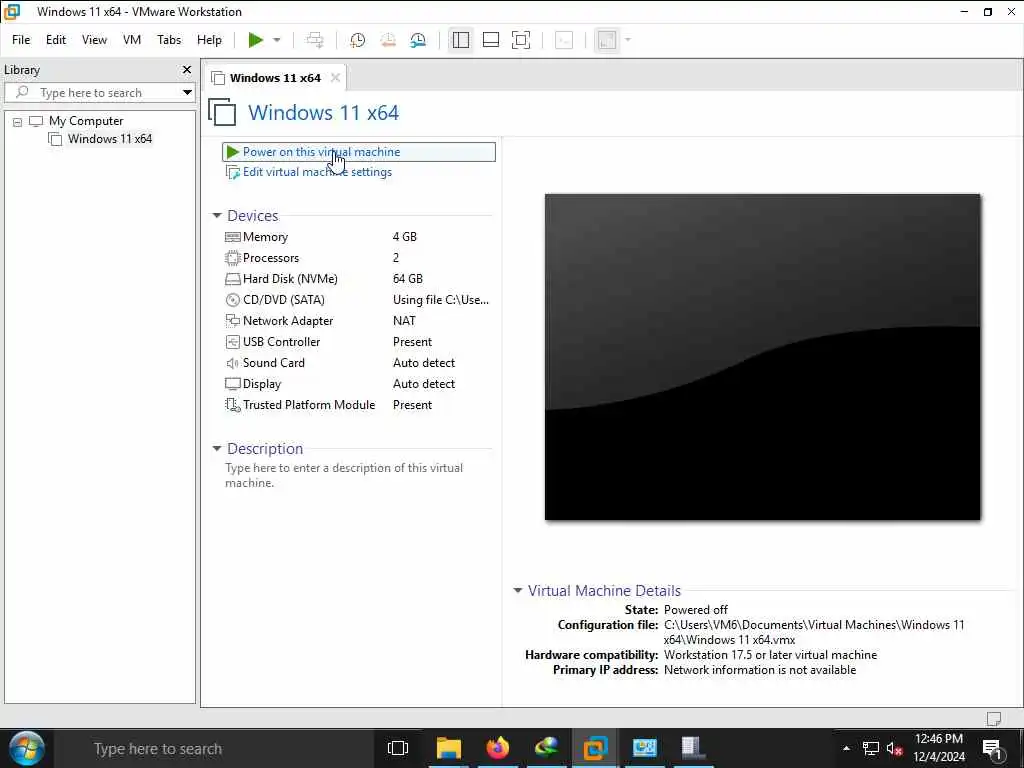
Task: Click the message log icon in status bar
Action: coord(994,719)
